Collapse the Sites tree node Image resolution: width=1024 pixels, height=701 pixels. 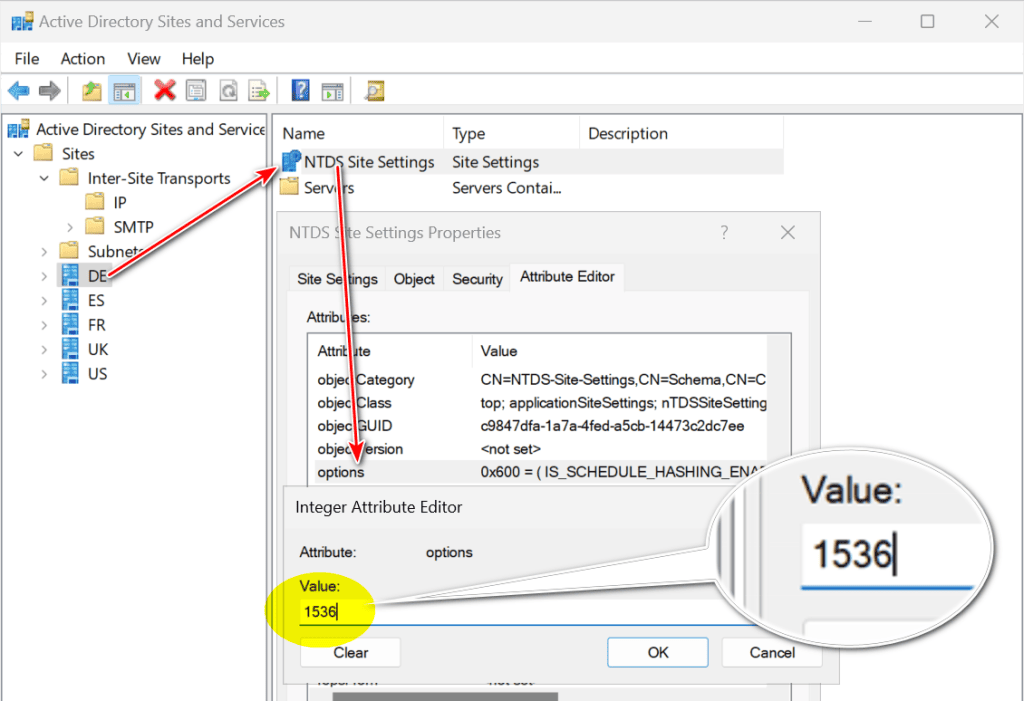(x=18, y=154)
